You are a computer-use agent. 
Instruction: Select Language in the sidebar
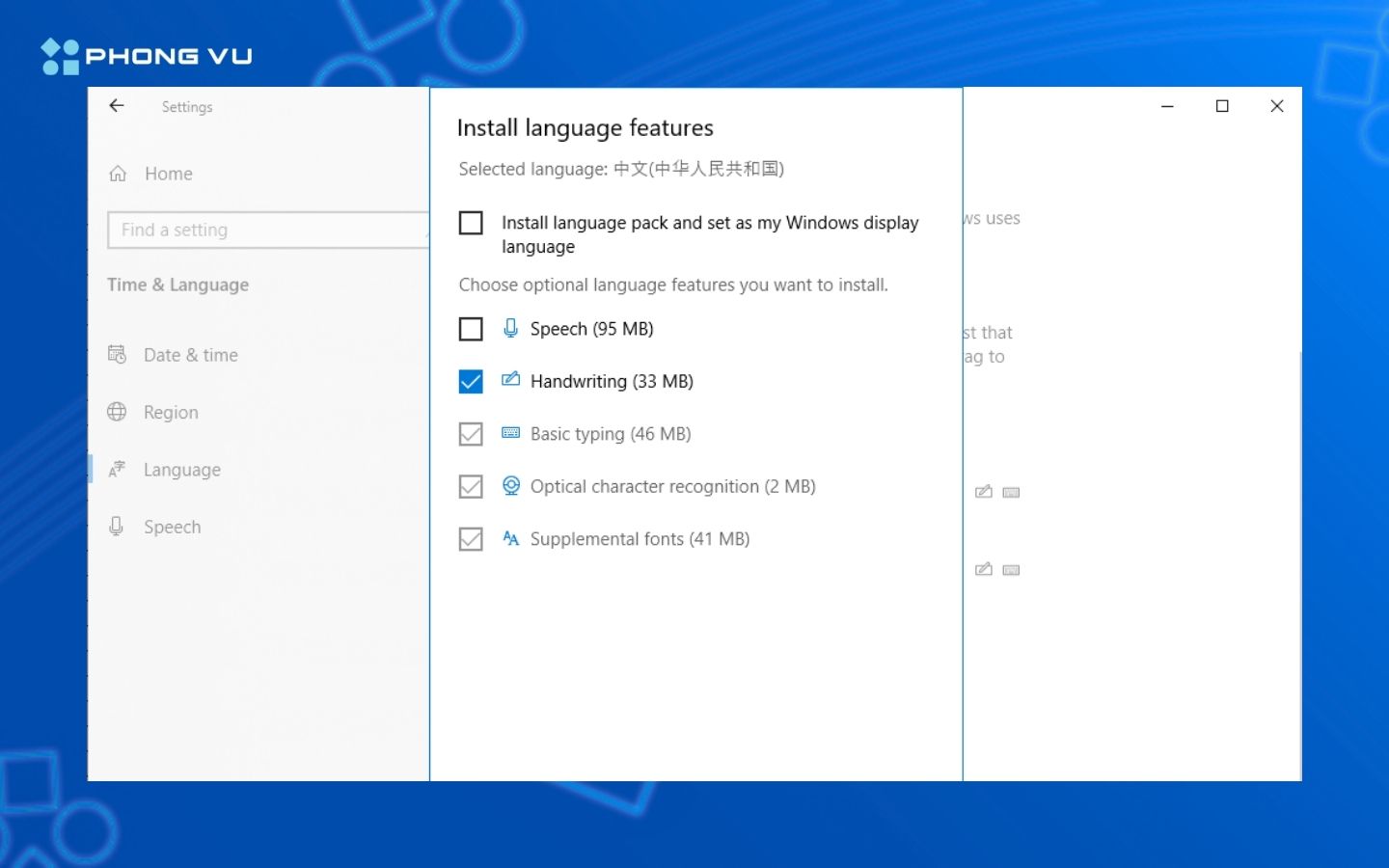tap(181, 470)
